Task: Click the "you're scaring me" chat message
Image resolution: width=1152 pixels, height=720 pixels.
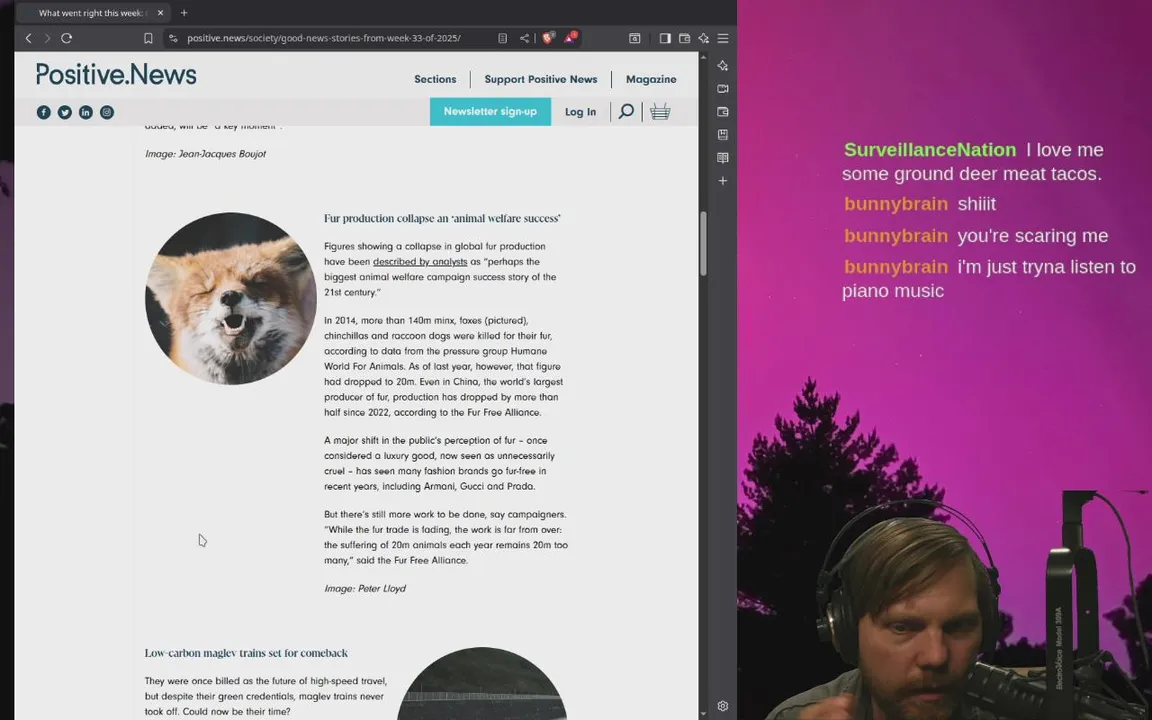Action: [1032, 236]
